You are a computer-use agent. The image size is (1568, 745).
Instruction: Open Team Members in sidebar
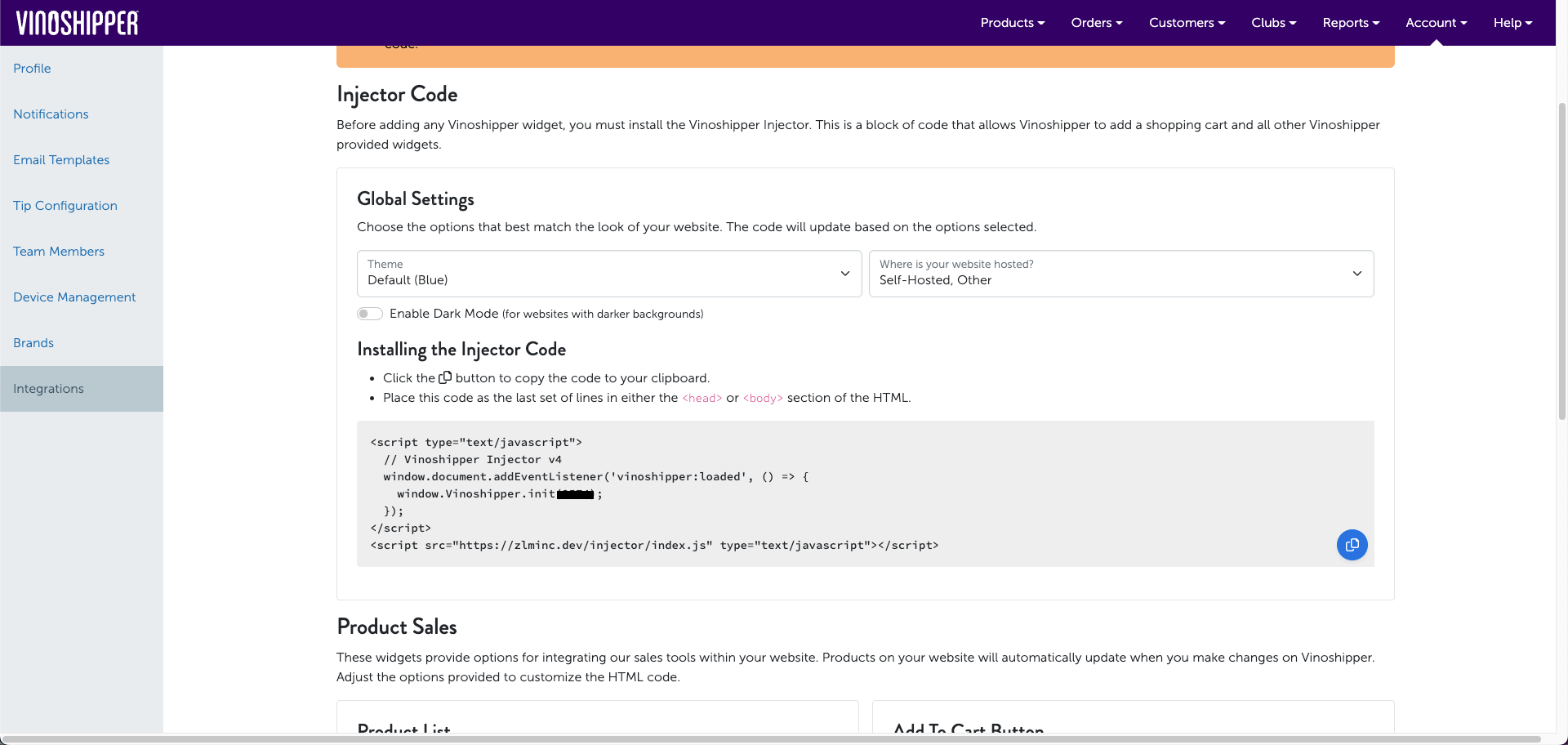[x=82, y=252]
